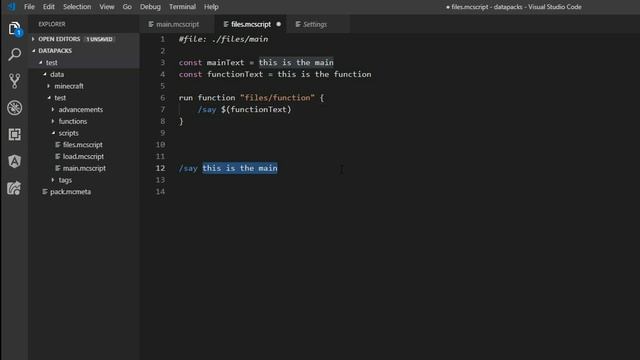Open the Extensions view icon
Viewport: 640px width, 360px height.
tap(14, 134)
